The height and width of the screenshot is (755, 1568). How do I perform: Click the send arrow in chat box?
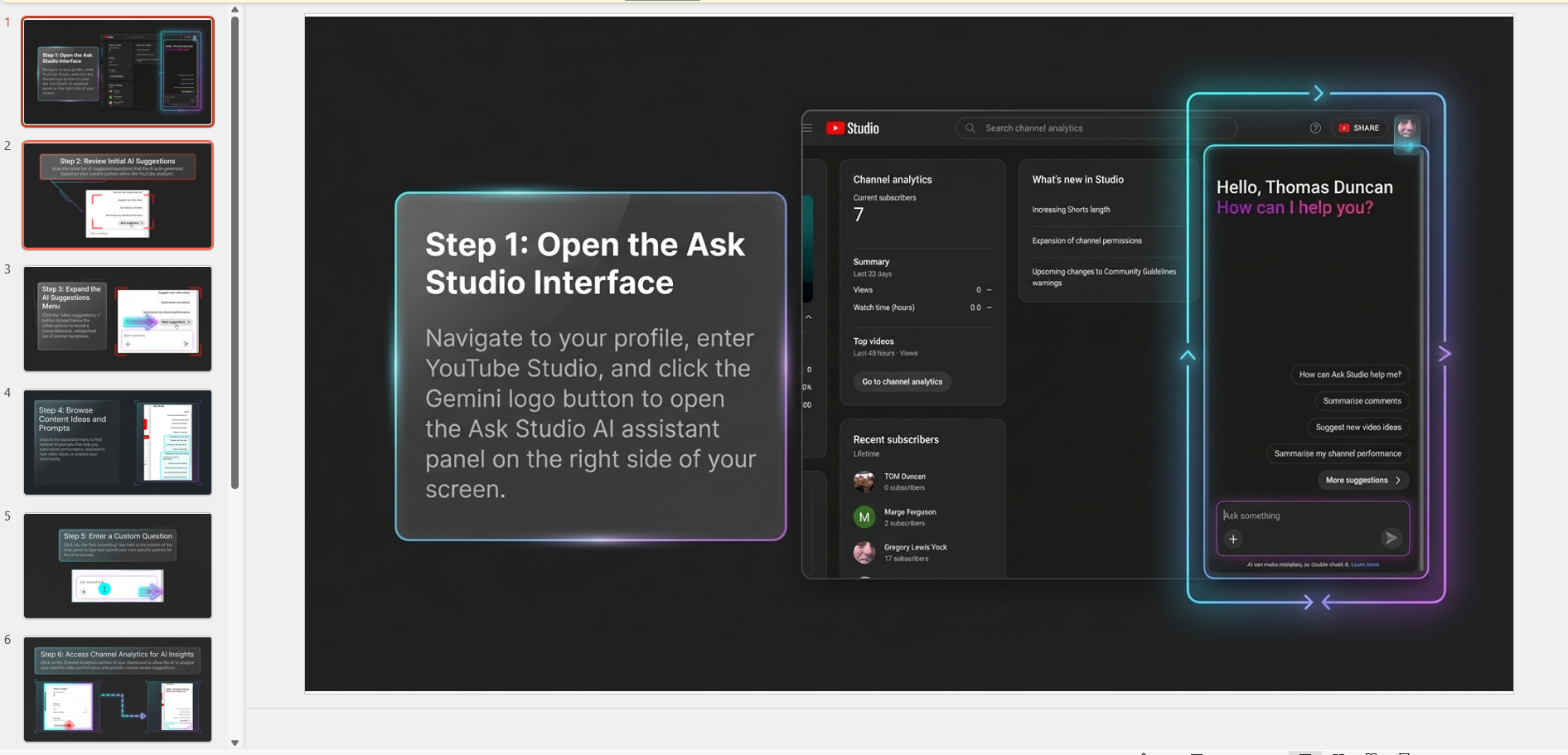coord(1391,539)
